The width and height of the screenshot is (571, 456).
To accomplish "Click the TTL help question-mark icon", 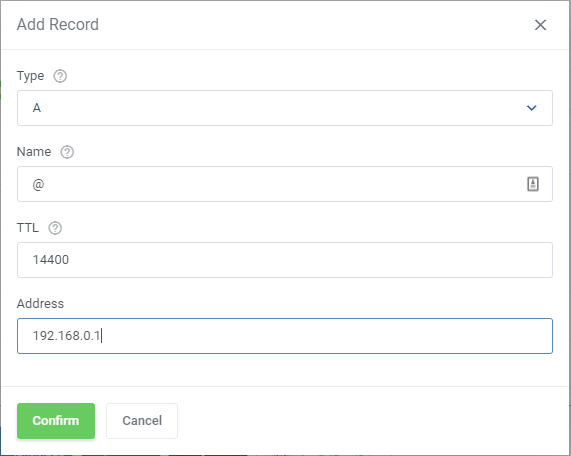I will point(55,228).
